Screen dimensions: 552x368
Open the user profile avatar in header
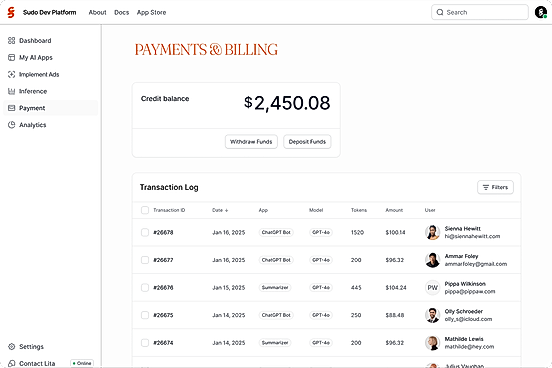pos(541,12)
